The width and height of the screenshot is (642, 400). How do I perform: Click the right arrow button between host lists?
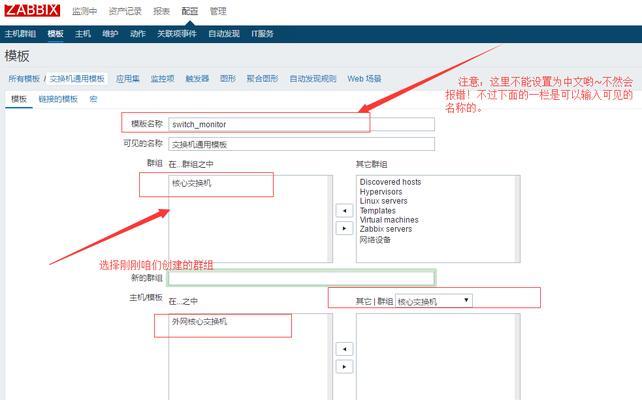pyautogui.click(x=344, y=366)
